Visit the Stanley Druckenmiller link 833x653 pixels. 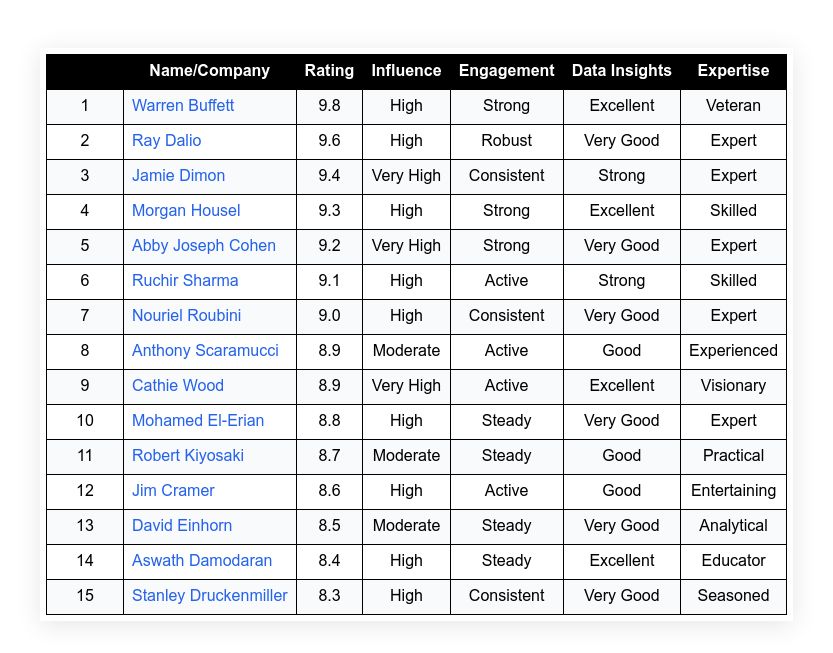(x=209, y=595)
